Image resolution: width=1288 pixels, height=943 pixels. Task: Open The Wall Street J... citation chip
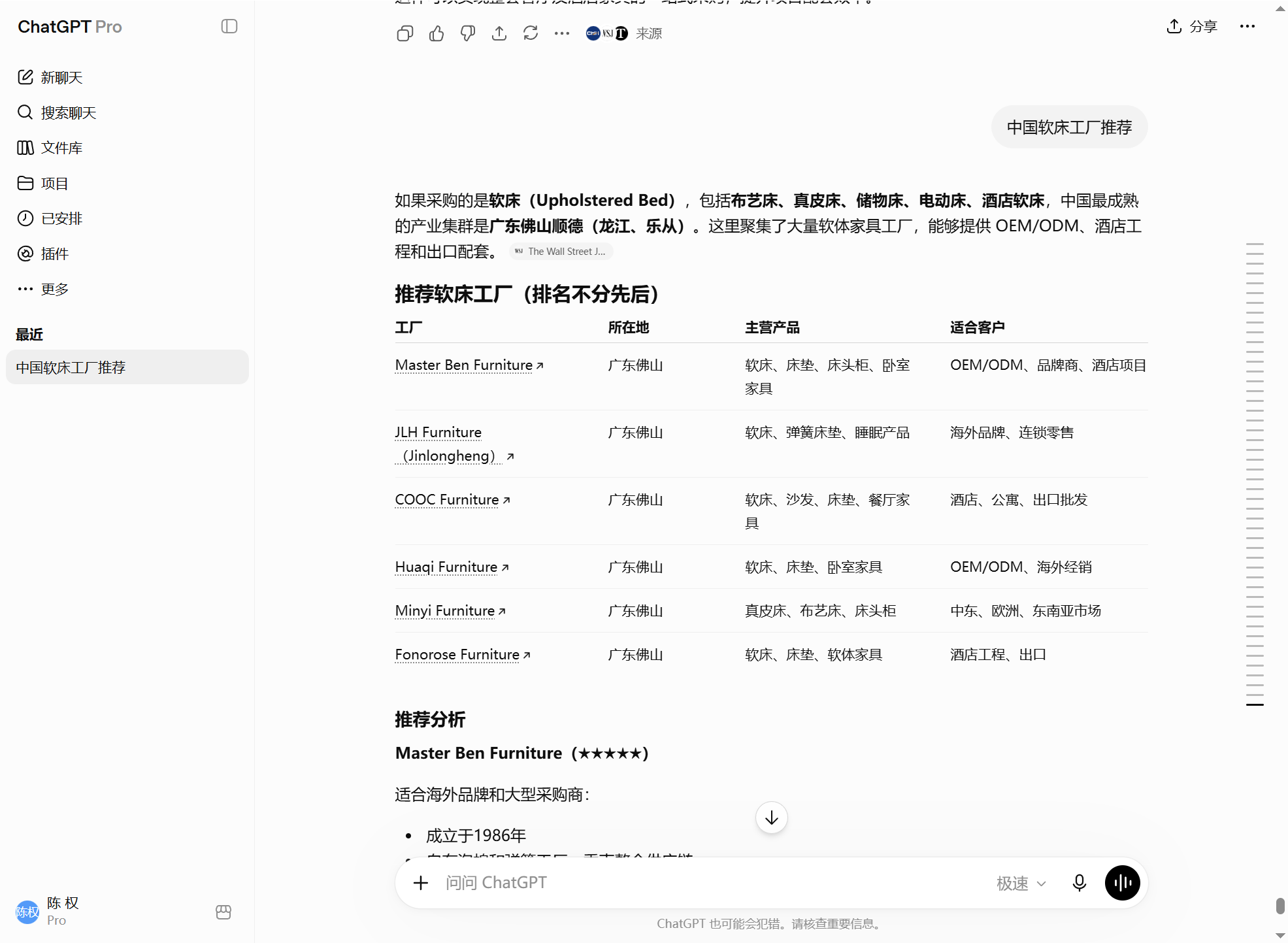click(x=561, y=252)
